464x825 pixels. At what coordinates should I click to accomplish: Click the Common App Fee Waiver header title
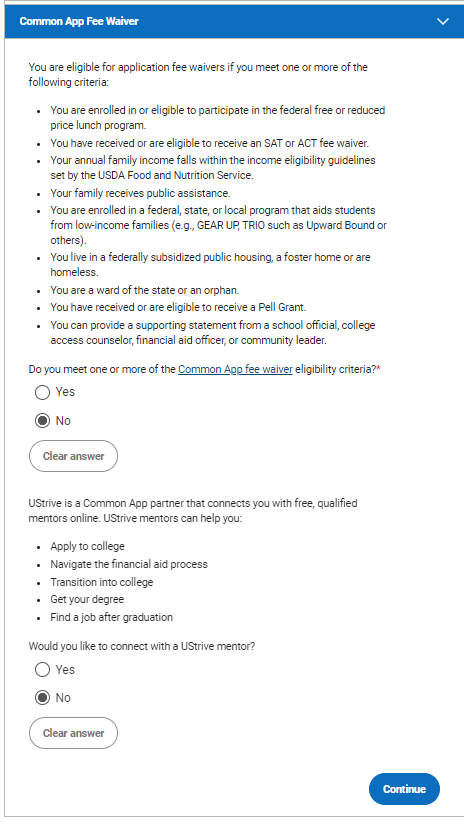[x=79, y=22]
